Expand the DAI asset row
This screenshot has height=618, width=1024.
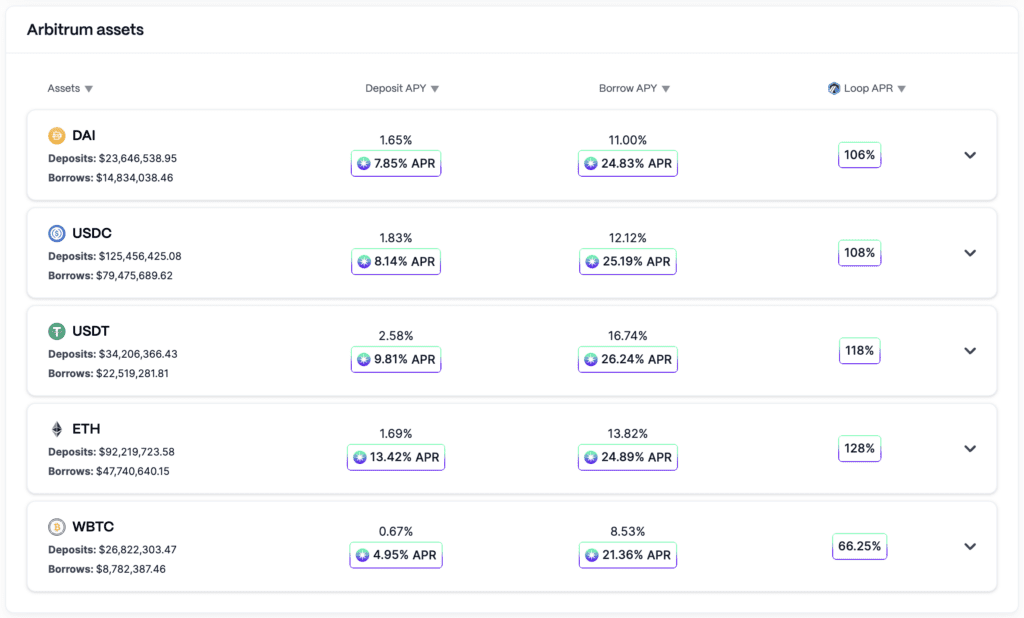970,155
